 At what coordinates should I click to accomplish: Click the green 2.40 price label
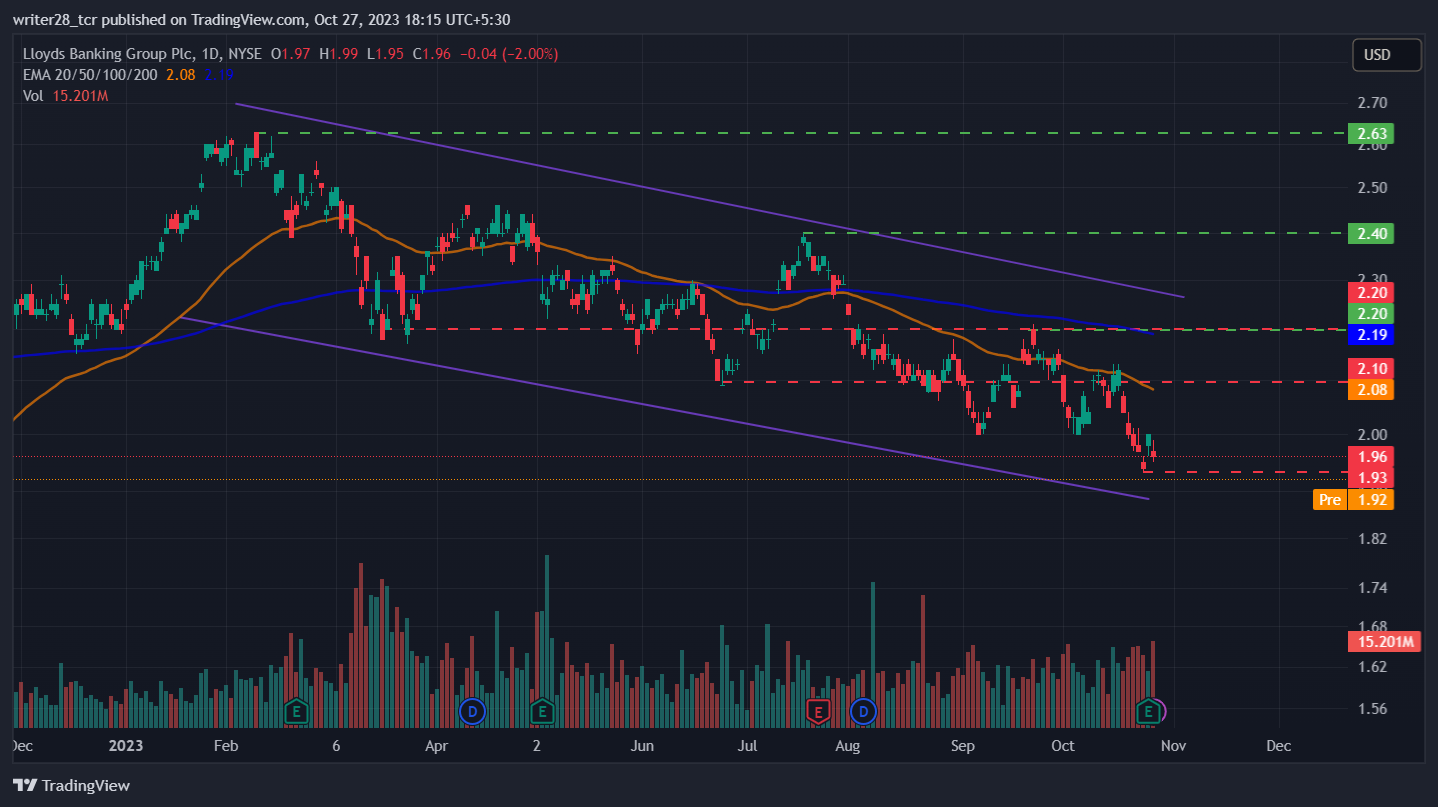1370,233
